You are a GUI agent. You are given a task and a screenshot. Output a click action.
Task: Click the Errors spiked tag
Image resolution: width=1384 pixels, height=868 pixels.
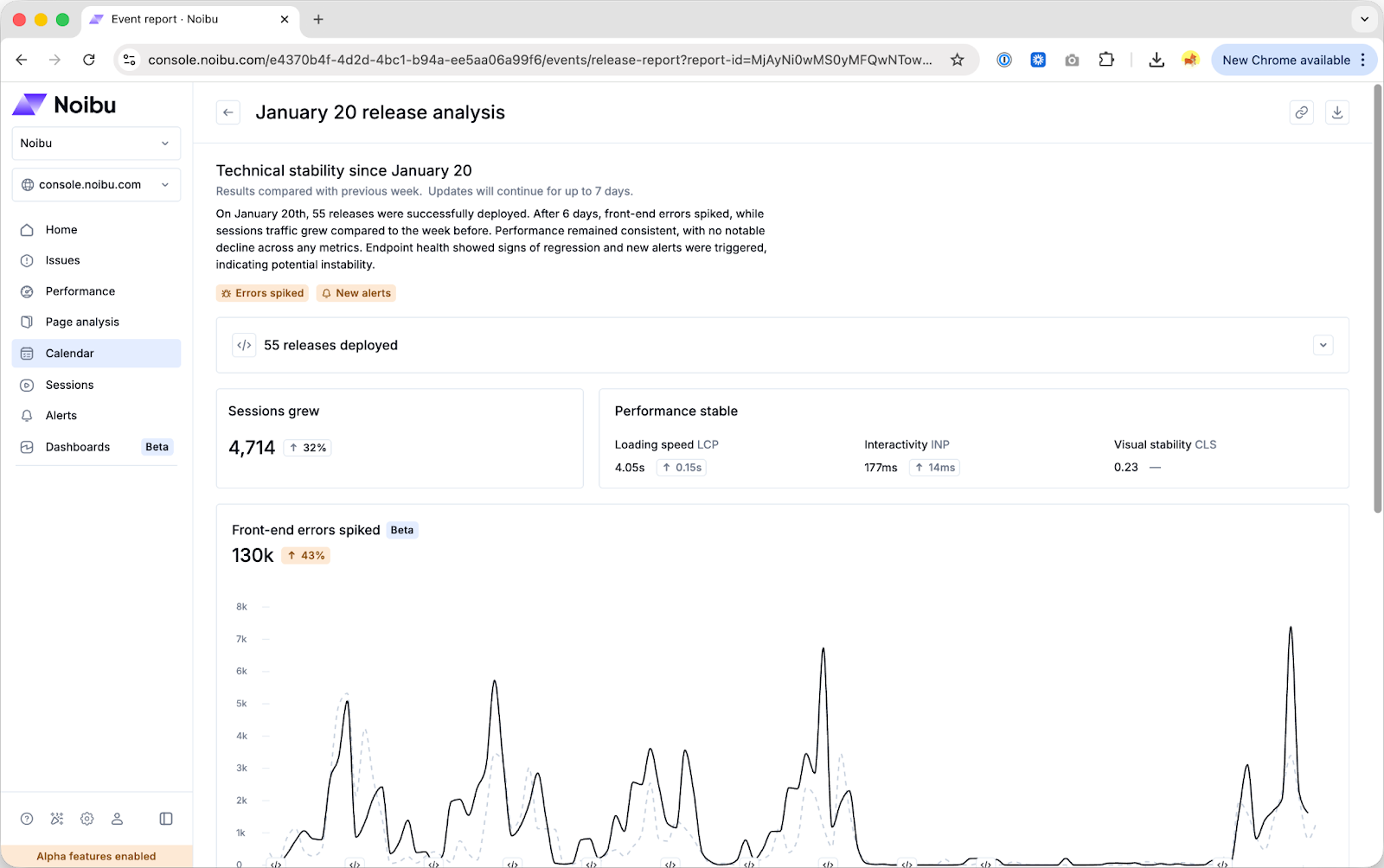pos(262,293)
